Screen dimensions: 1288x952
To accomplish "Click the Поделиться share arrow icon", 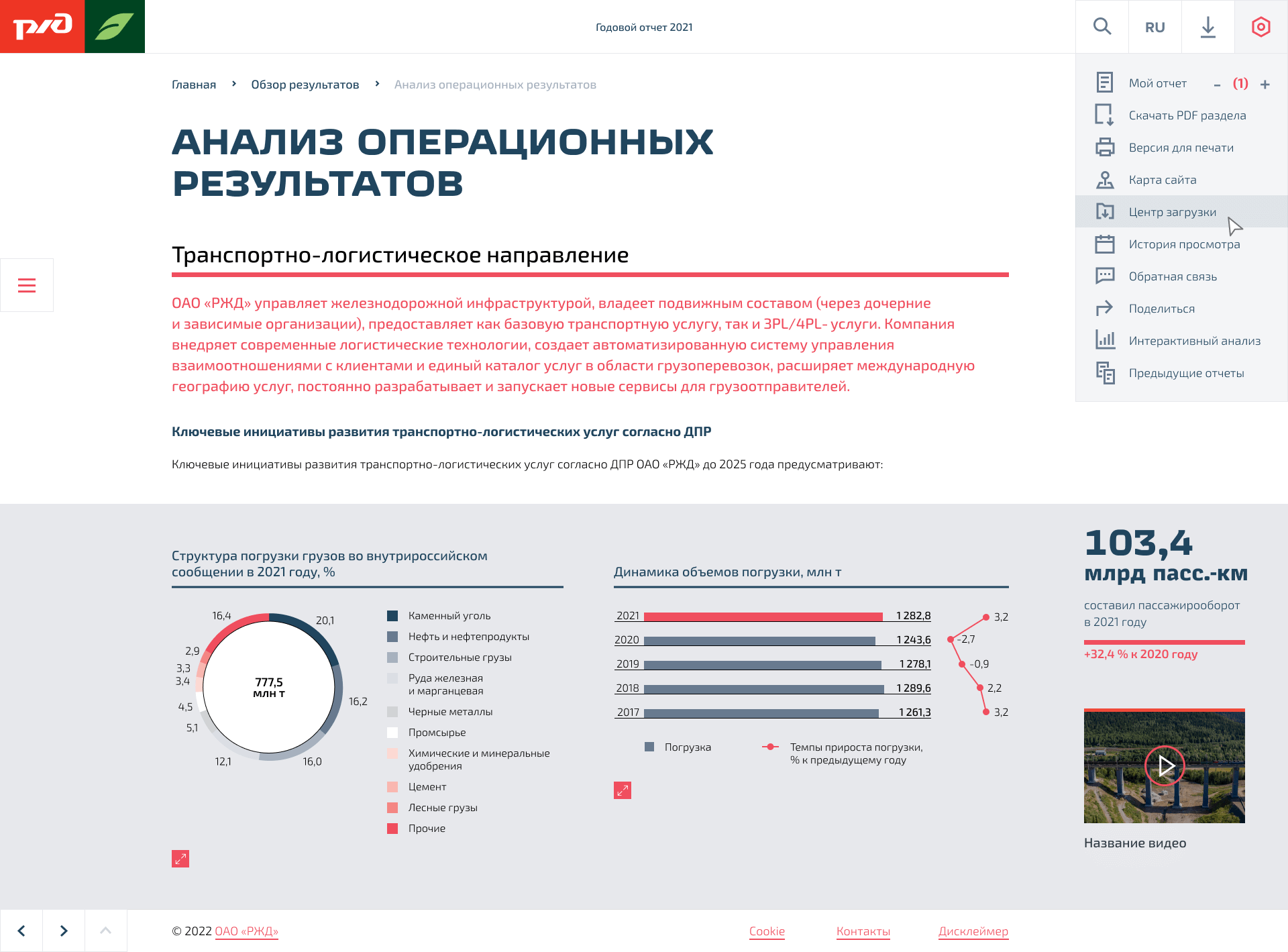I will (x=1105, y=309).
